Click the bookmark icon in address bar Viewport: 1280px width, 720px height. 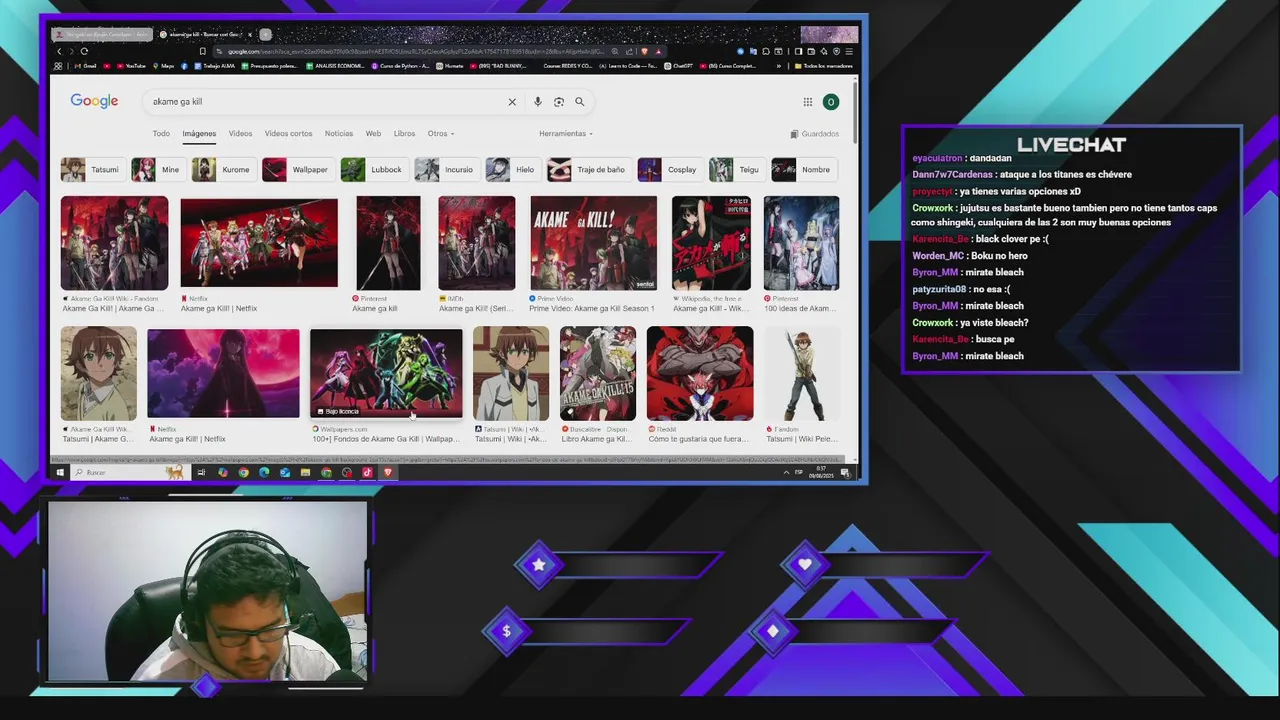point(203,51)
